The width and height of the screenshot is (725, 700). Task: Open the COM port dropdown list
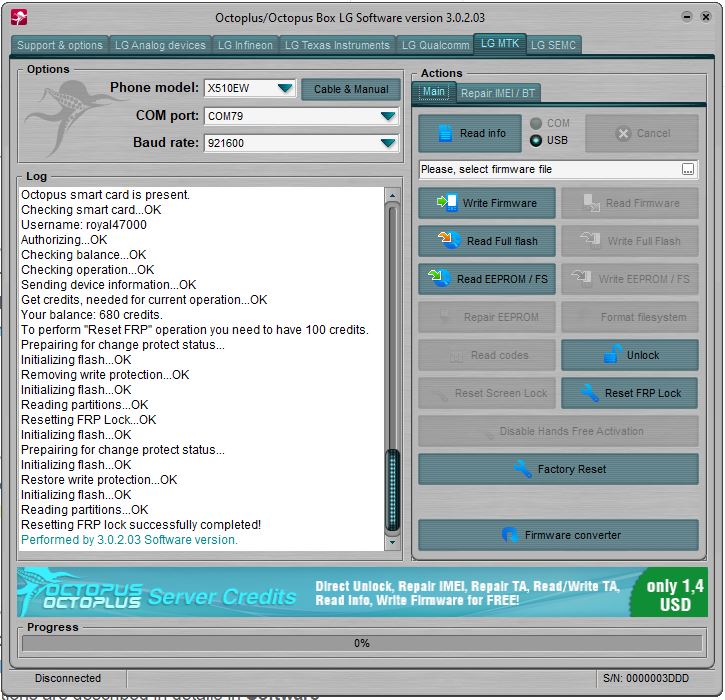point(388,116)
